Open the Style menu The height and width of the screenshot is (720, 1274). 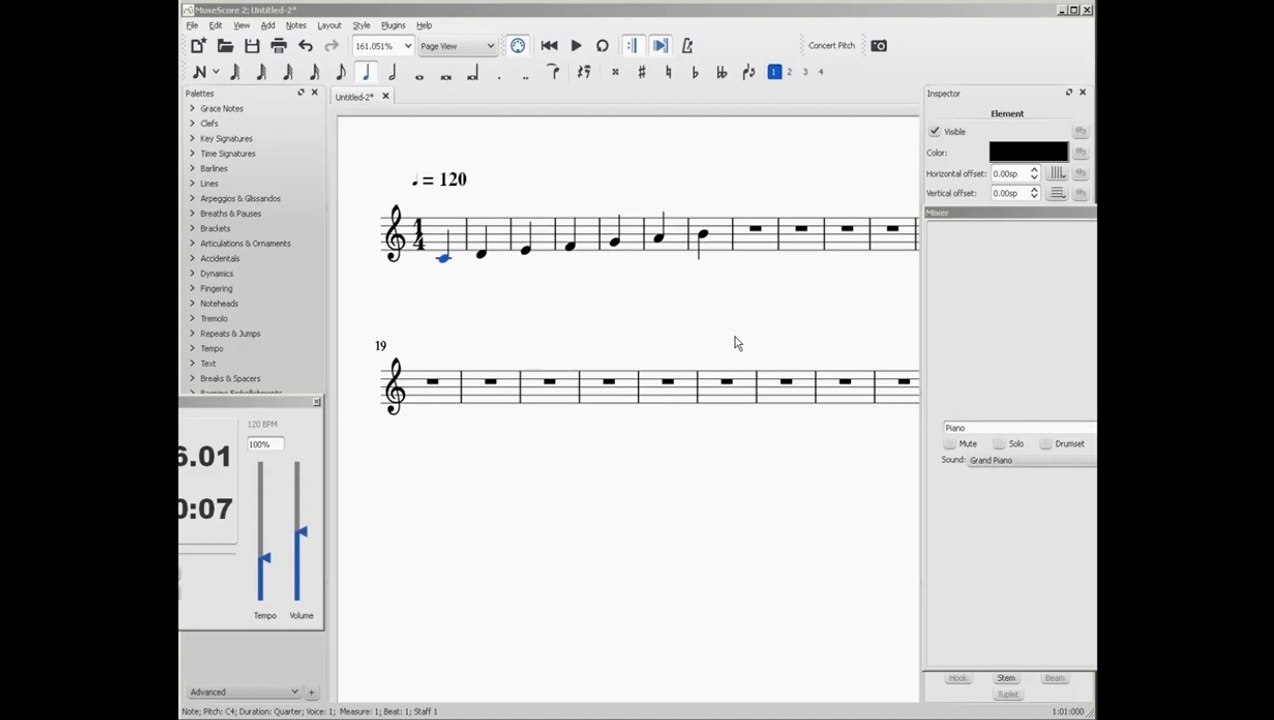[x=361, y=25]
